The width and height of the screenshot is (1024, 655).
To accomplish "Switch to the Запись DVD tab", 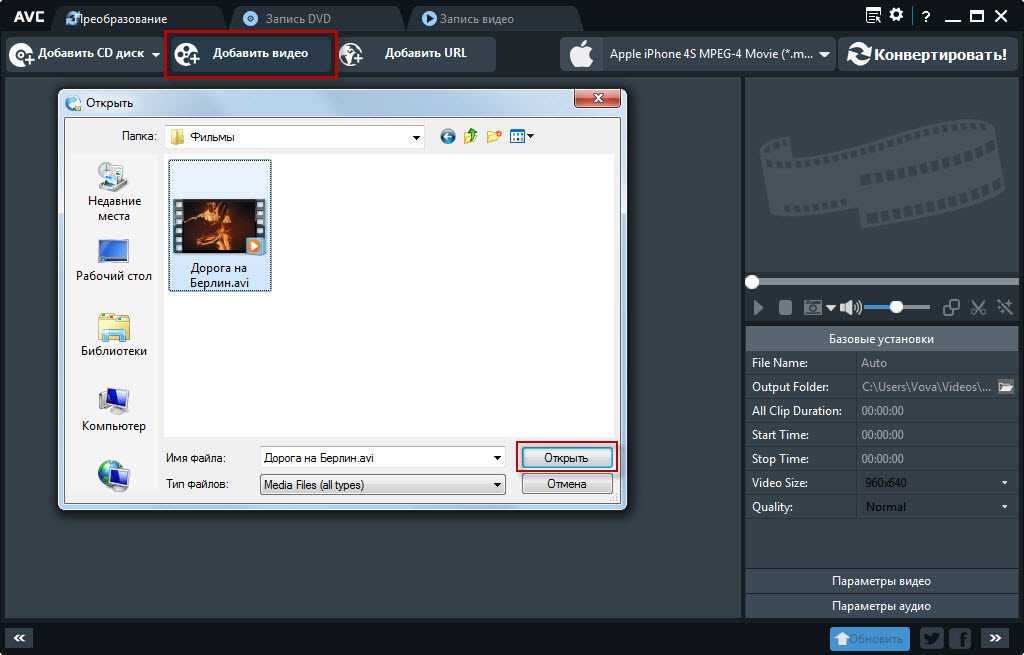I will [298, 19].
